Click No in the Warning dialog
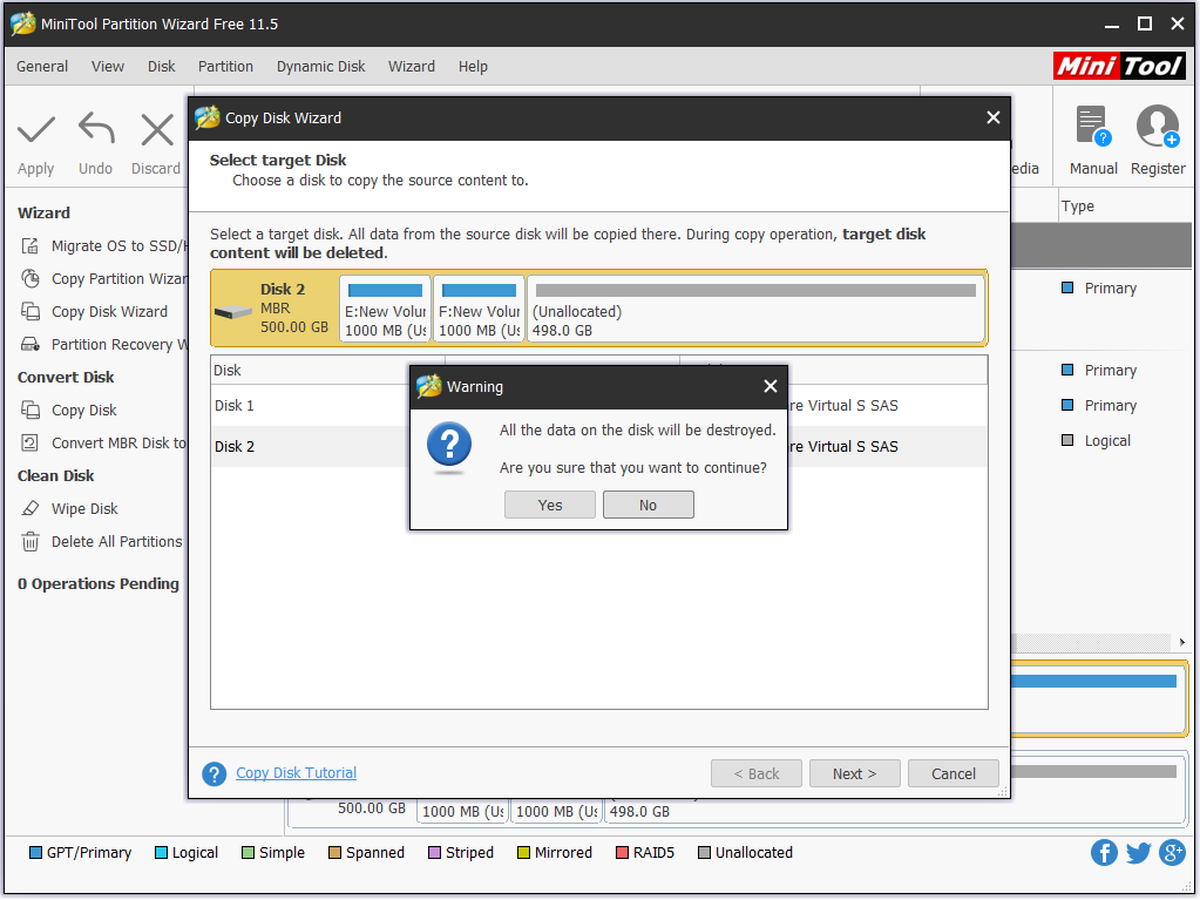Viewport: 1200px width, 900px height. coord(648,505)
